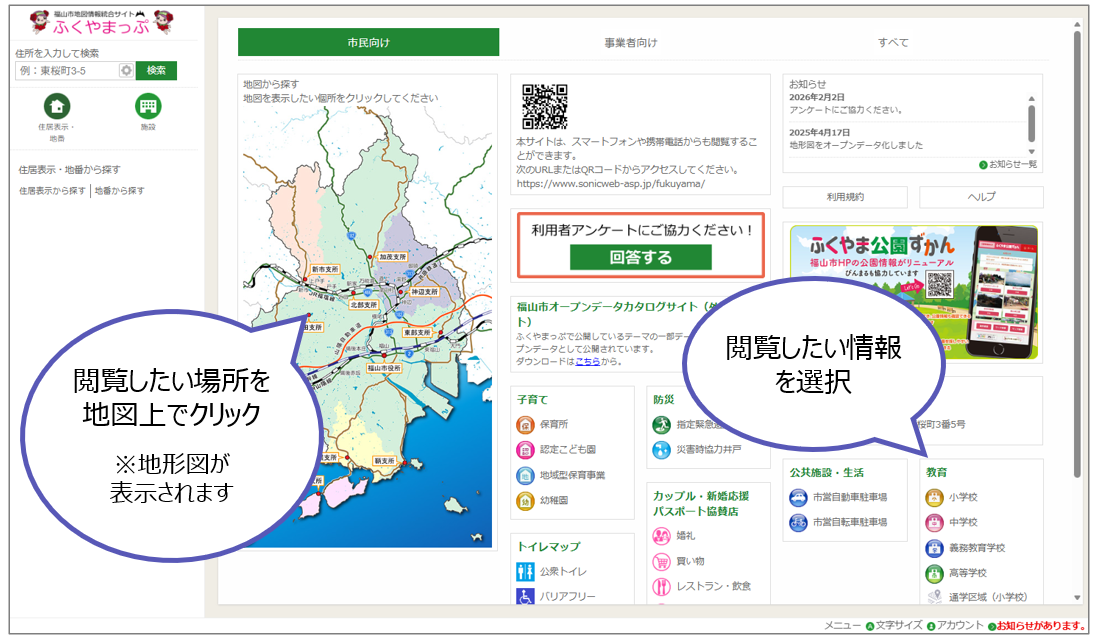
Task: Open search settings with the gear icon
Action: pyautogui.click(x=126, y=71)
